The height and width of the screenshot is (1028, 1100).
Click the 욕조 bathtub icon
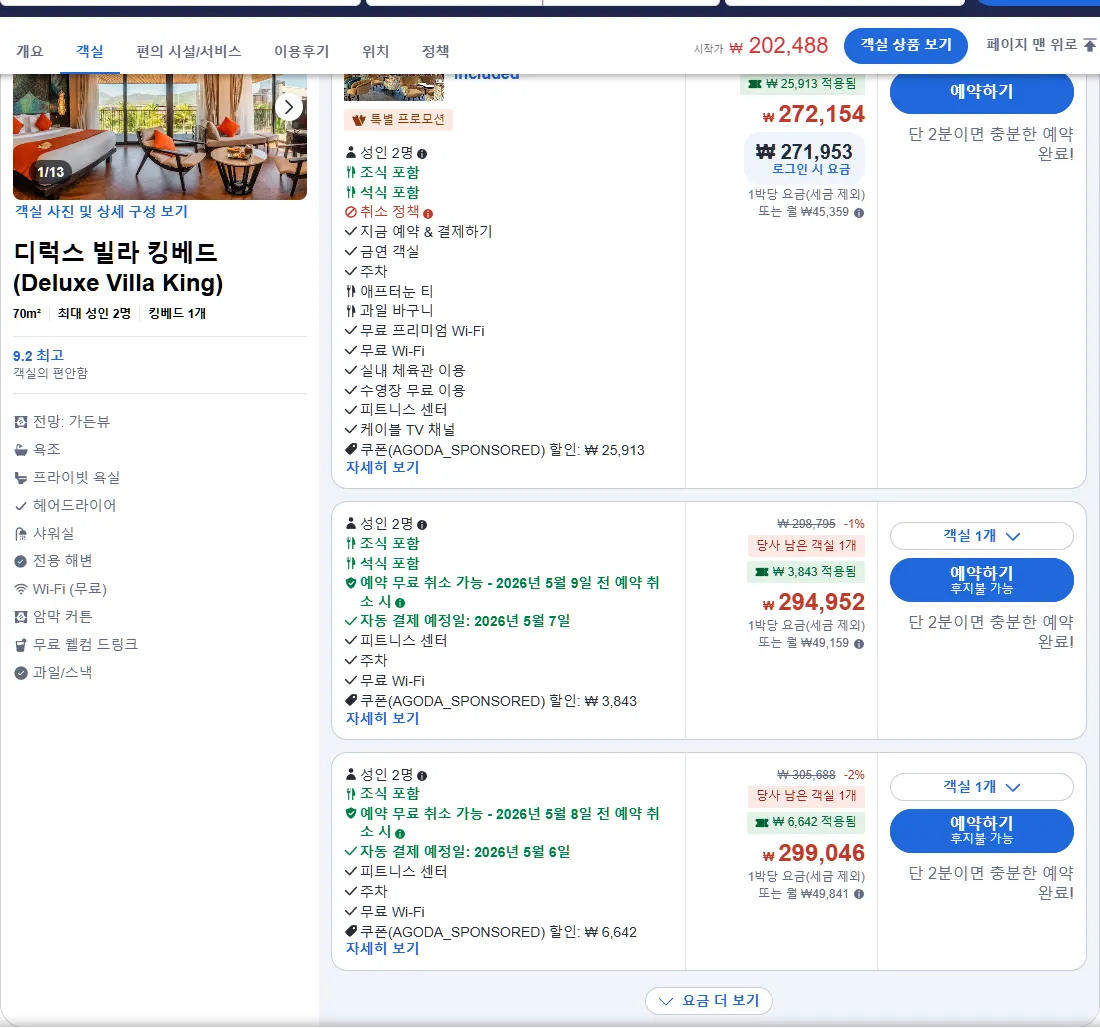[21, 450]
